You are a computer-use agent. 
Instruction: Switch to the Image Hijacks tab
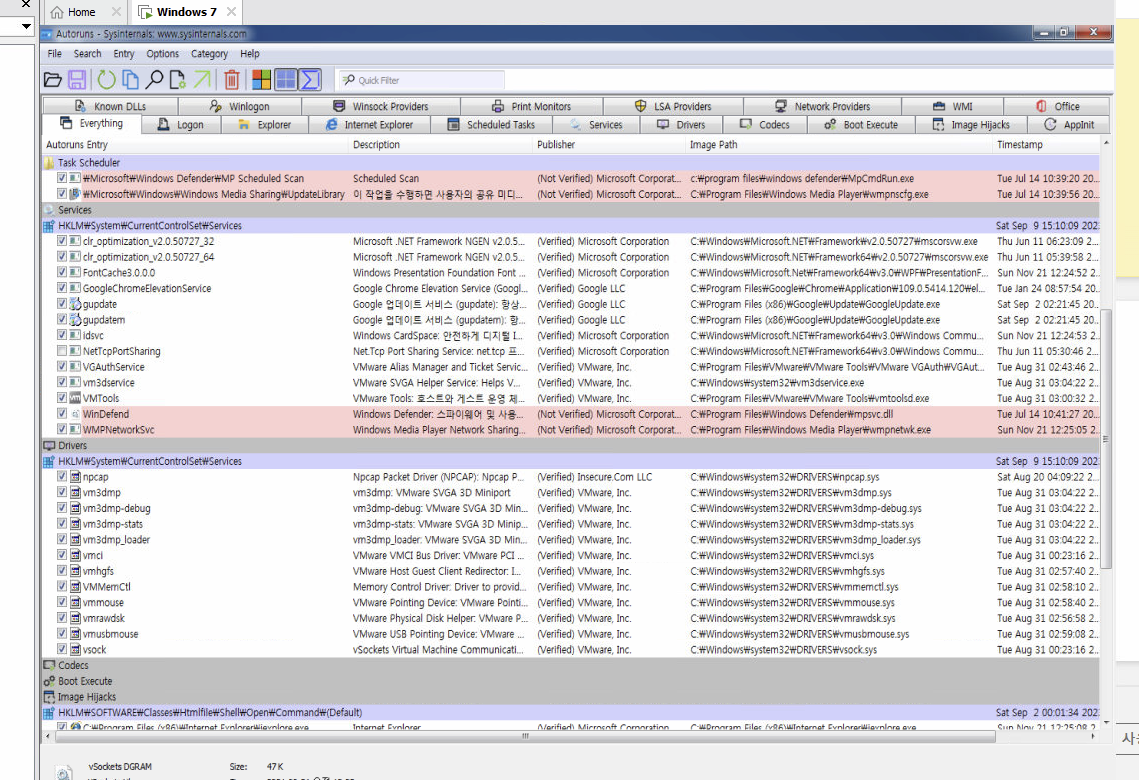(971, 125)
